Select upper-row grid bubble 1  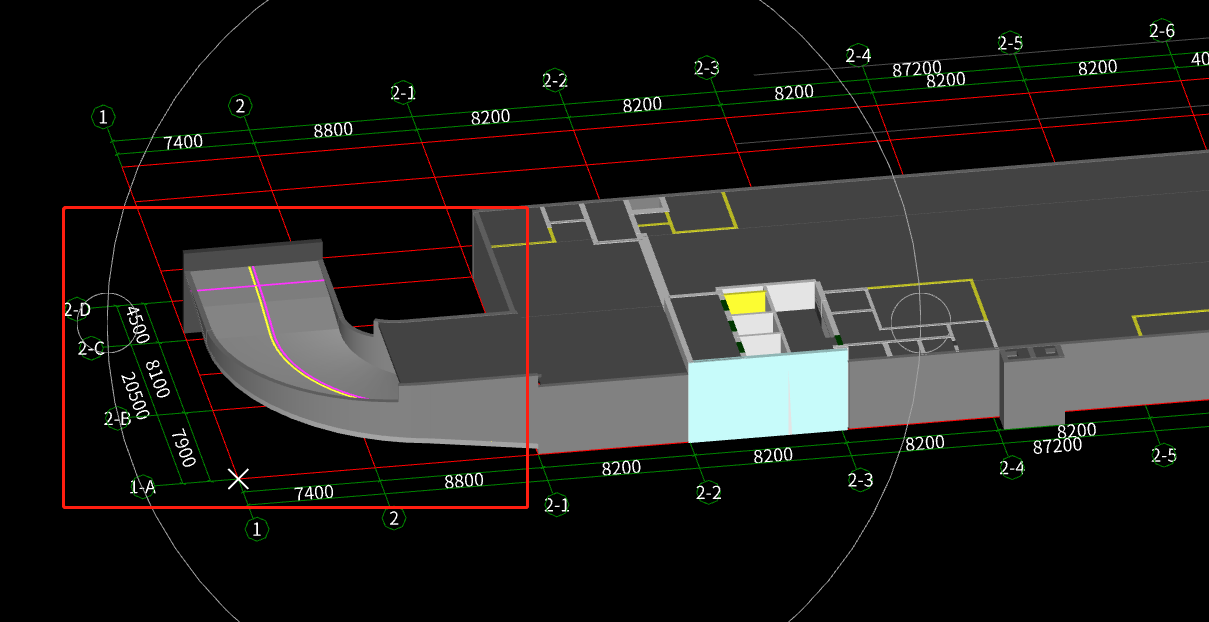(x=103, y=117)
